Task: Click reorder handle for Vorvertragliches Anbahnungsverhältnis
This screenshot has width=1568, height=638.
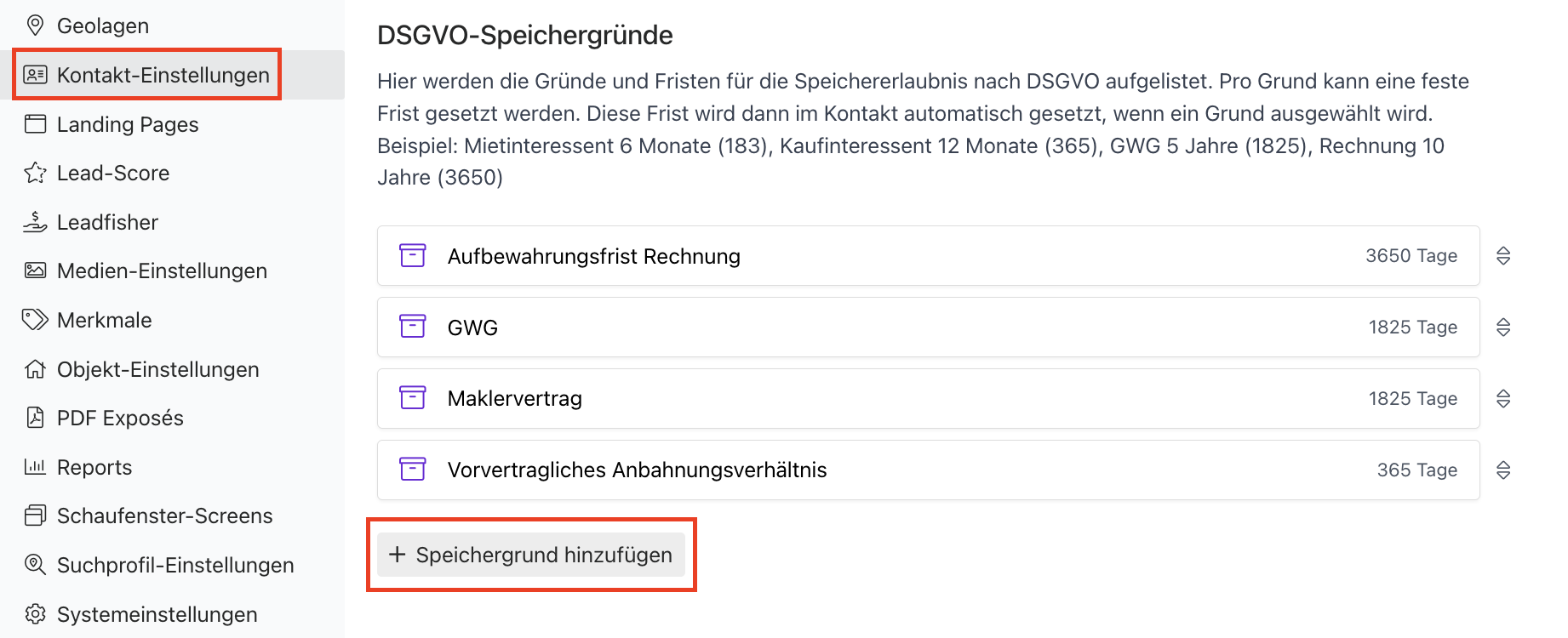Action: coord(1503,470)
